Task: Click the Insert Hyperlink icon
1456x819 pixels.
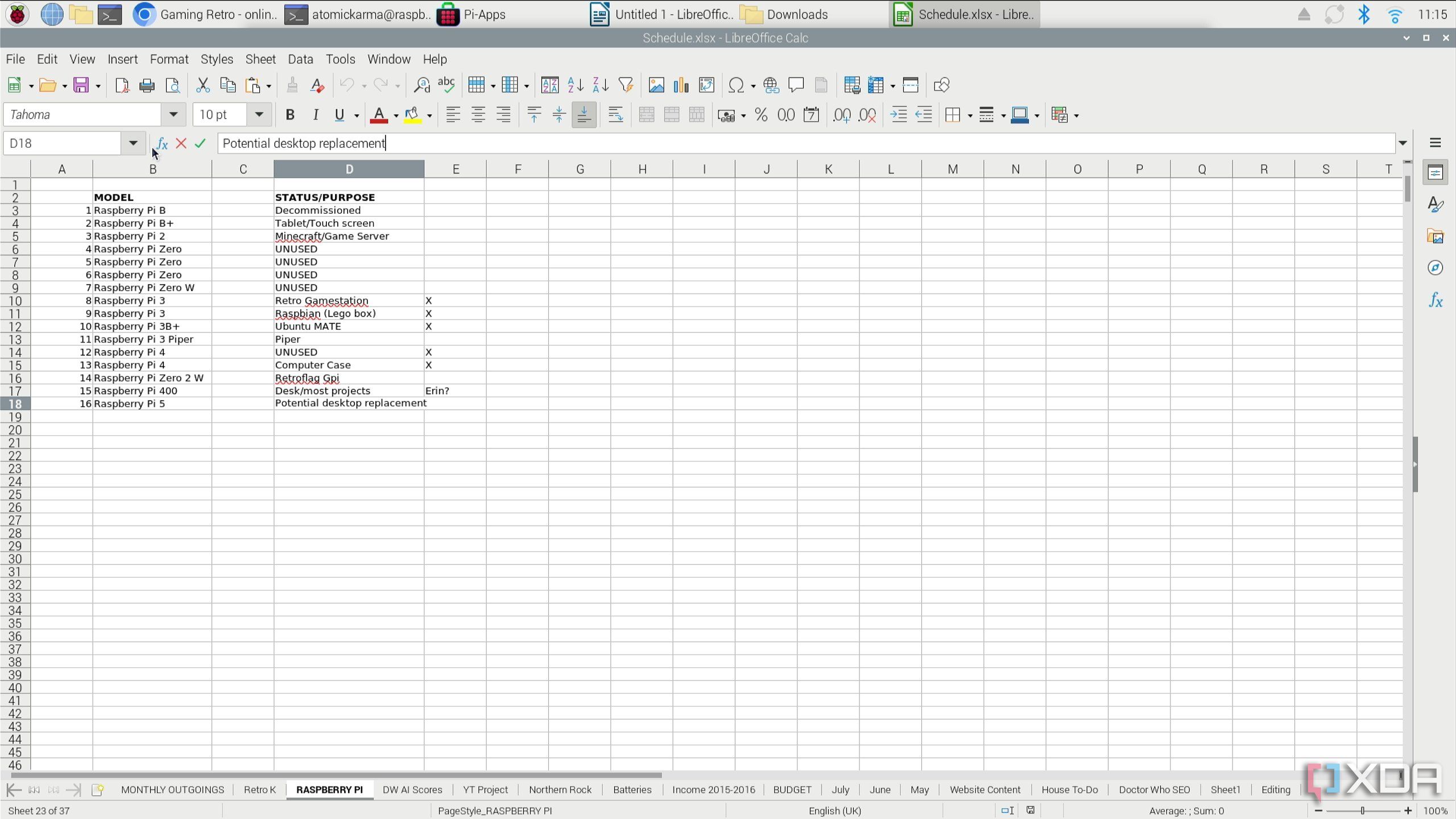Action: tap(771, 85)
